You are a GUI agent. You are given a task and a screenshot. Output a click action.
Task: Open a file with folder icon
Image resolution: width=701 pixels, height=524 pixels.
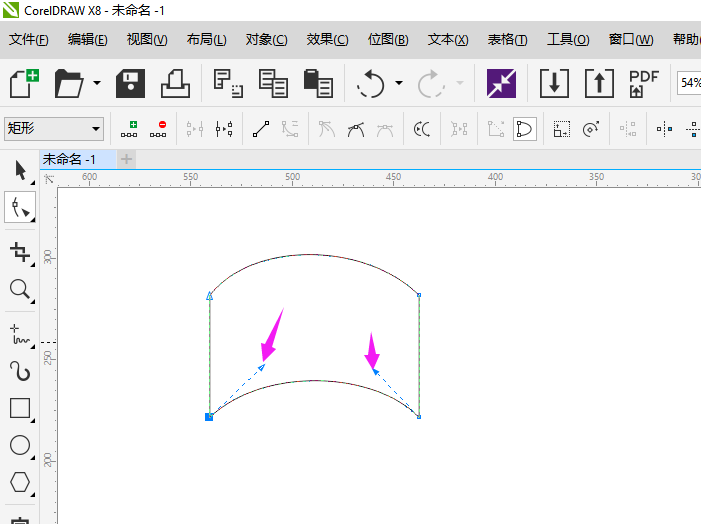pyautogui.click(x=69, y=83)
